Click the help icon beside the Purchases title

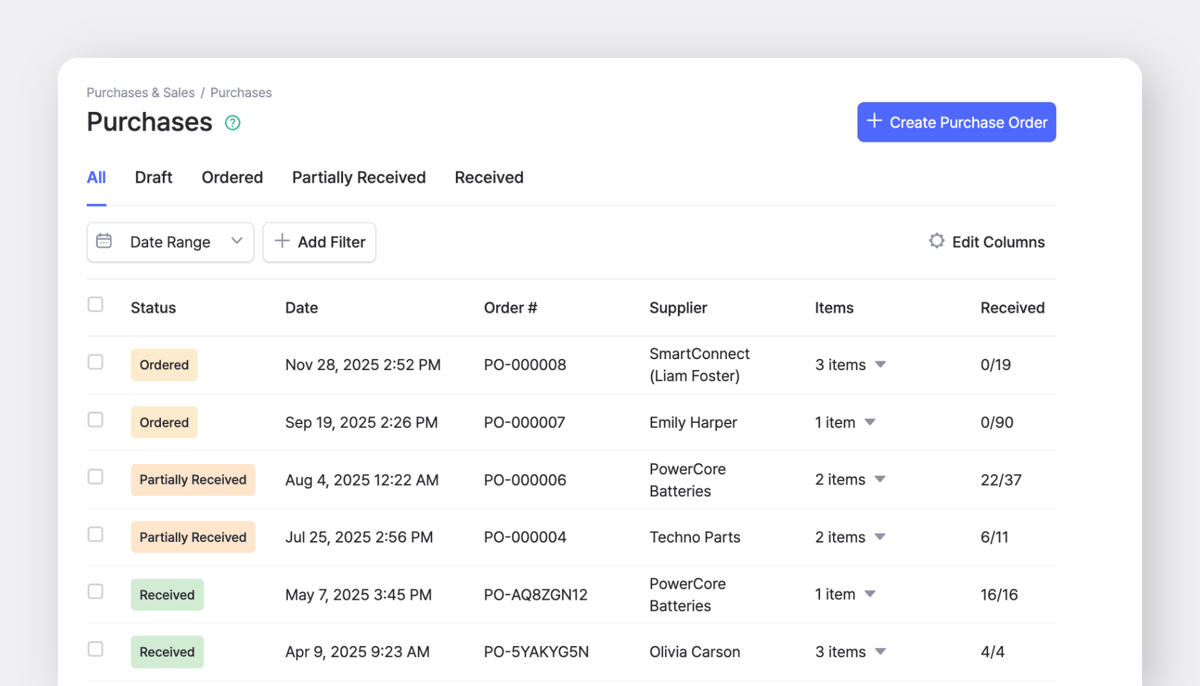pyautogui.click(x=231, y=122)
